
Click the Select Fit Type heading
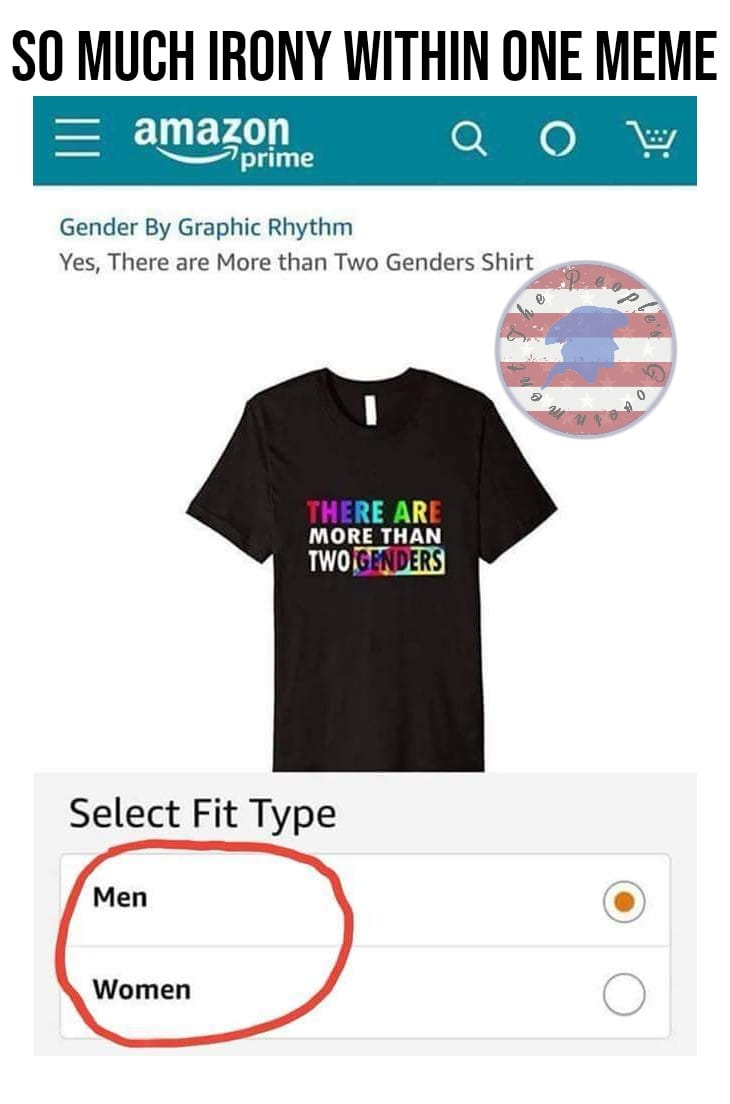pos(203,815)
